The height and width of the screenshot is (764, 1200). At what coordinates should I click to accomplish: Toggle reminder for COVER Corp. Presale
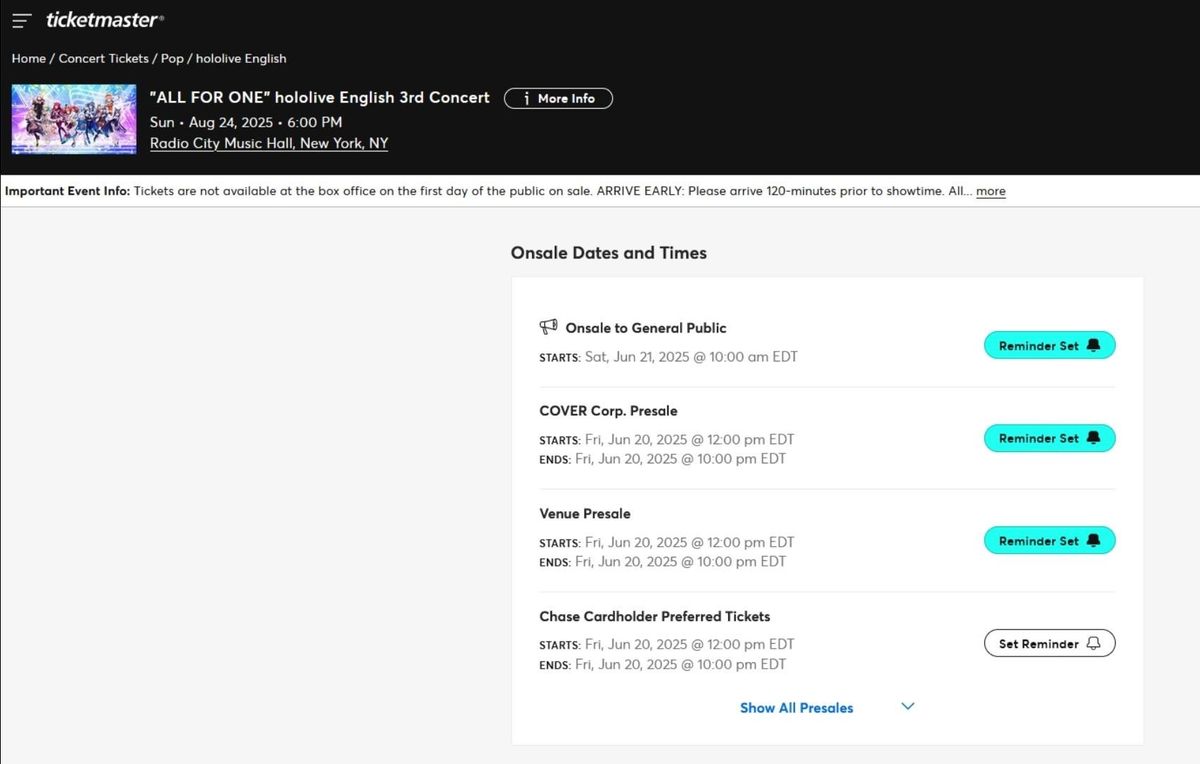tap(1049, 438)
